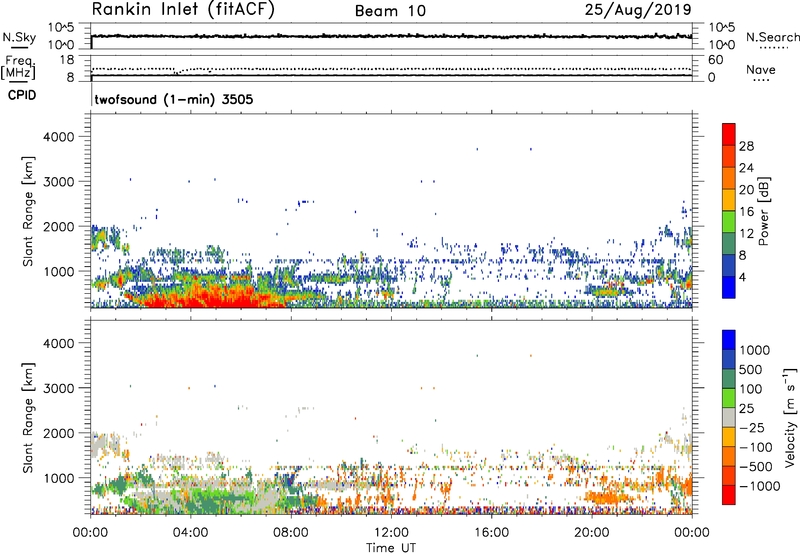Click the 'Slant Range [km]' label of power panel
The width and height of the screenshot is (800, 554).
(28, 212)
